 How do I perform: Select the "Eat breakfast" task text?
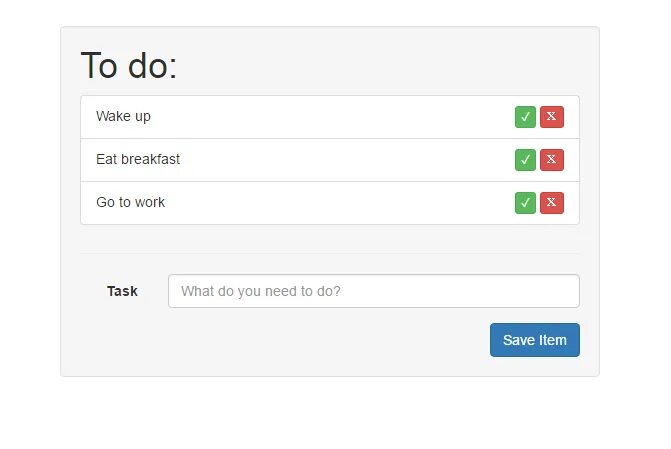tap(138, 159)
